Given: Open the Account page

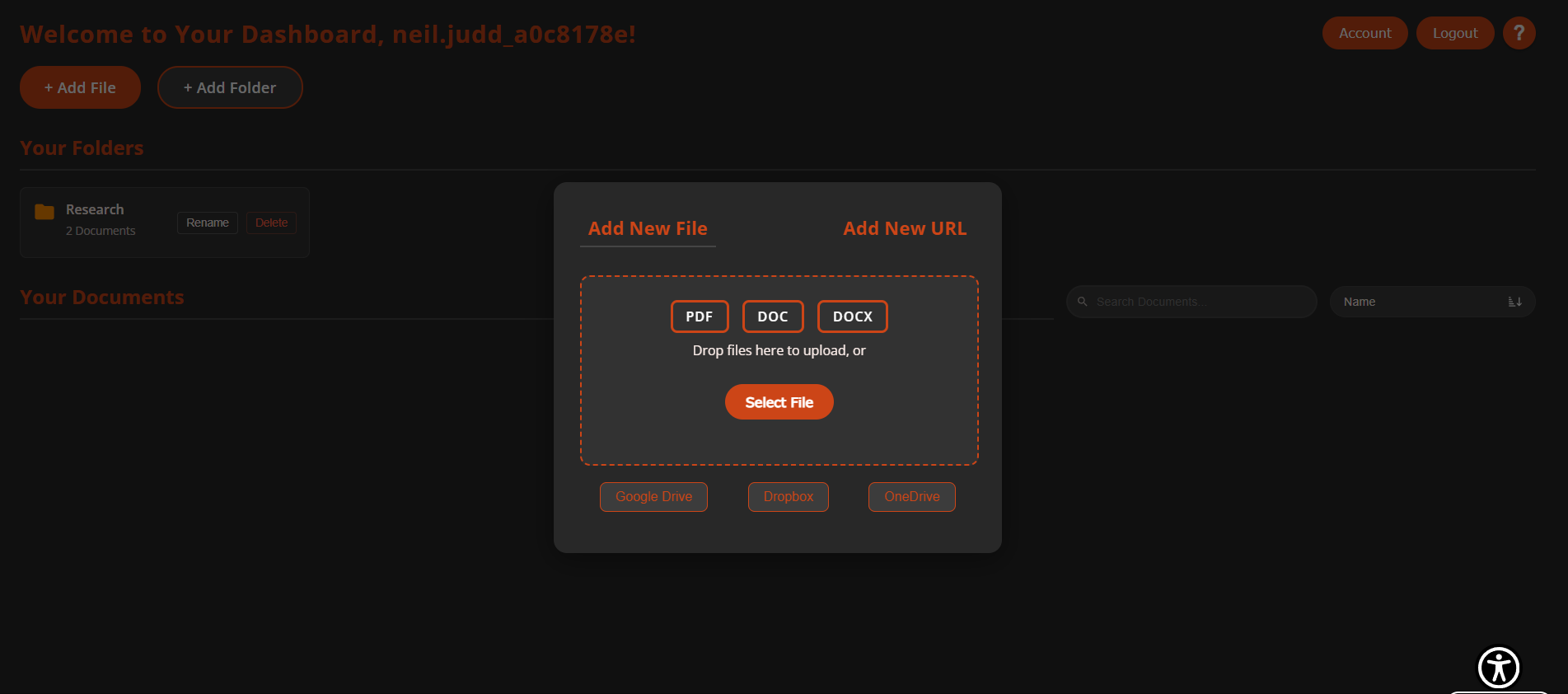Looking at the screenshot, I should [1364, 33].
